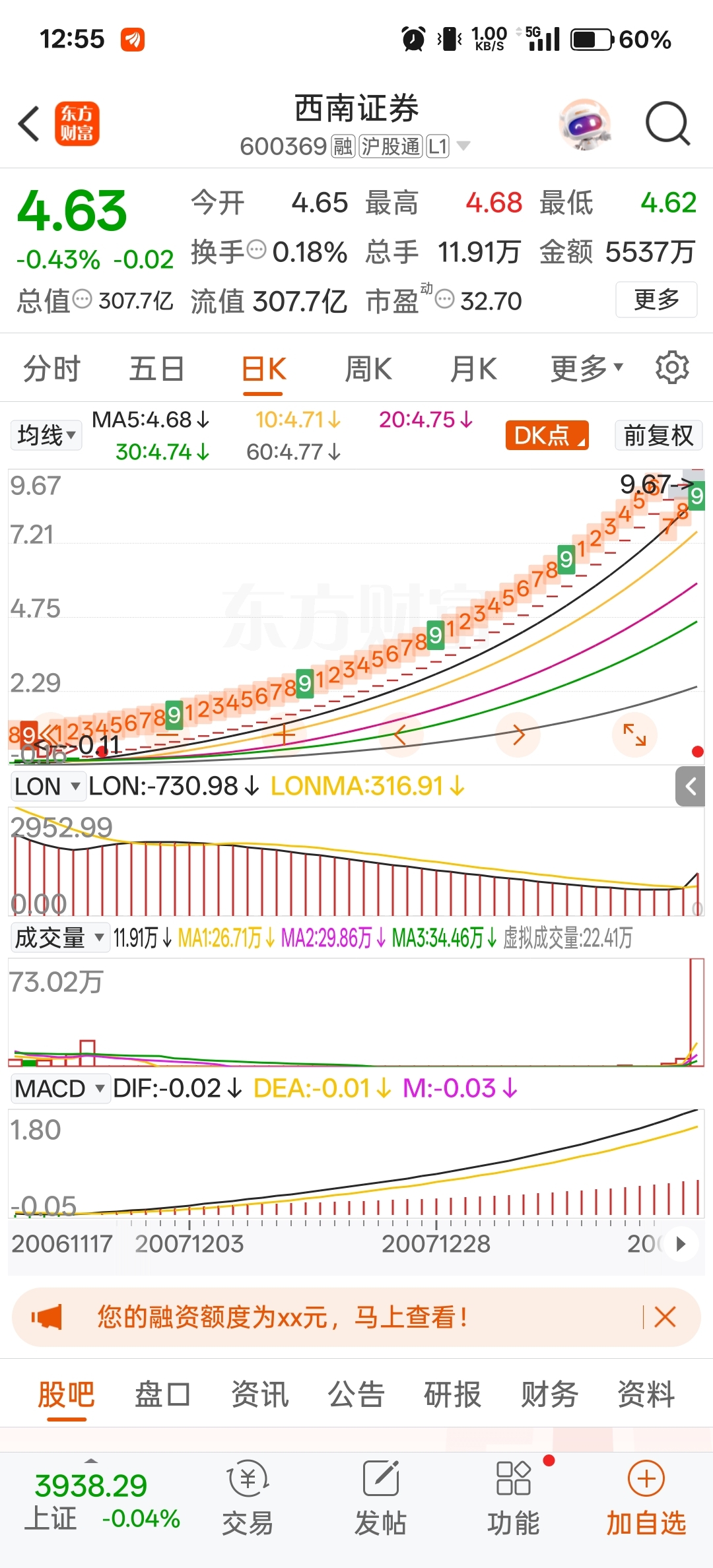
Task: Select the 公告 tab
Action: pos(356,1394)
